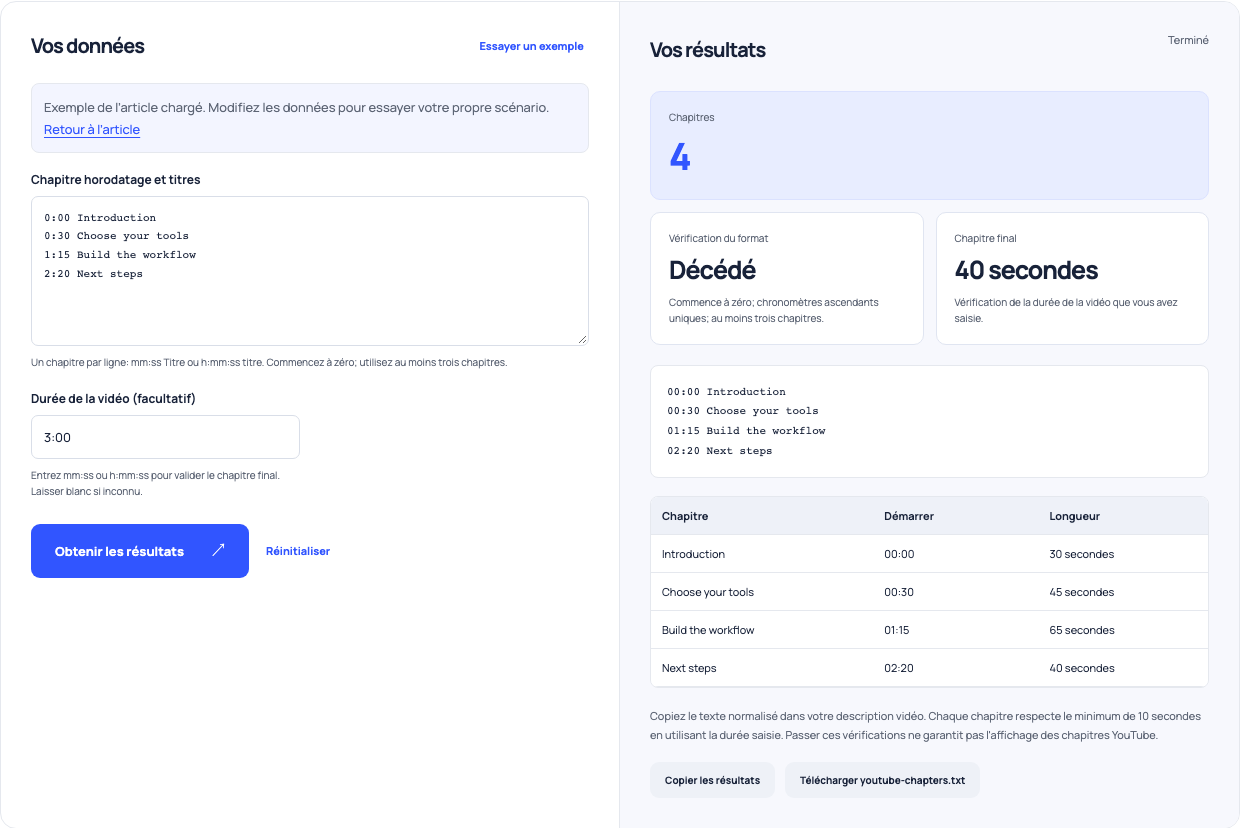Image resolution: width=1240 pixels, height=830 pixels.
Task: Click normalized output line "02:20 Next steps"
Action: (720, 451)
